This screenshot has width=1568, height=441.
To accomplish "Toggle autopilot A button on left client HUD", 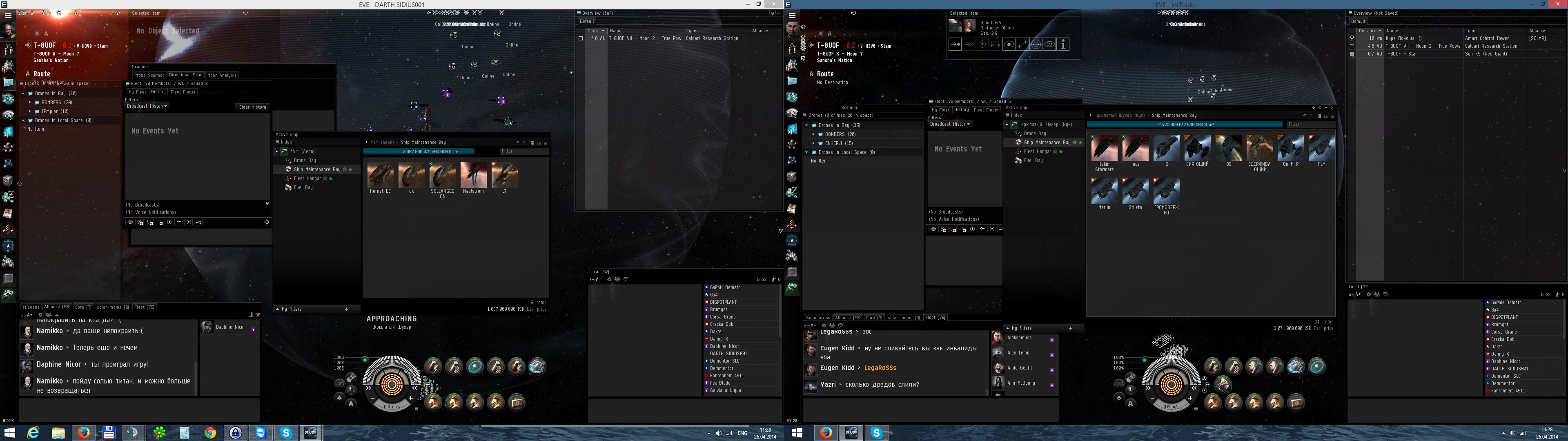I will point(351,403).
